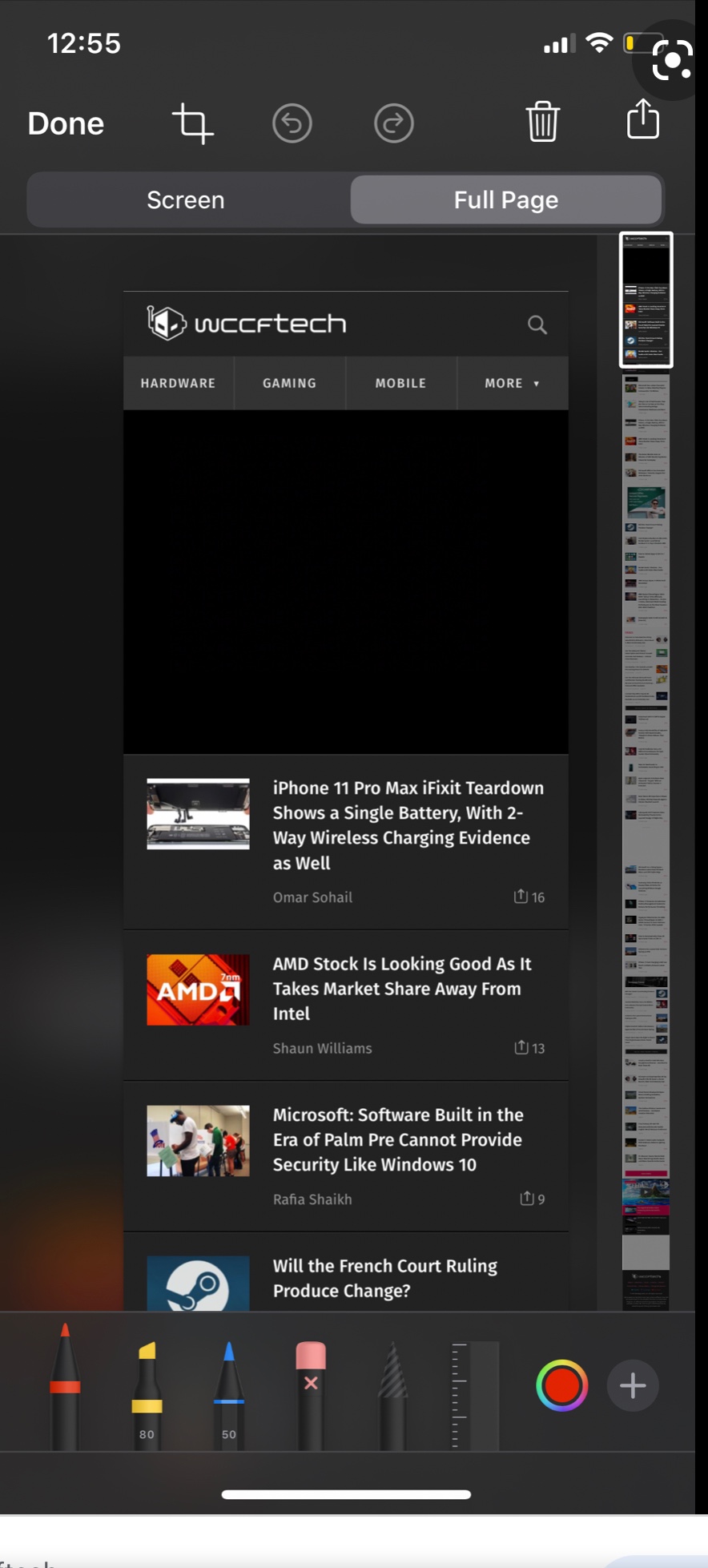Click the iPhone teardown article thumbnail
Screen dimensions: 708x1568
[x=198, y=813]
